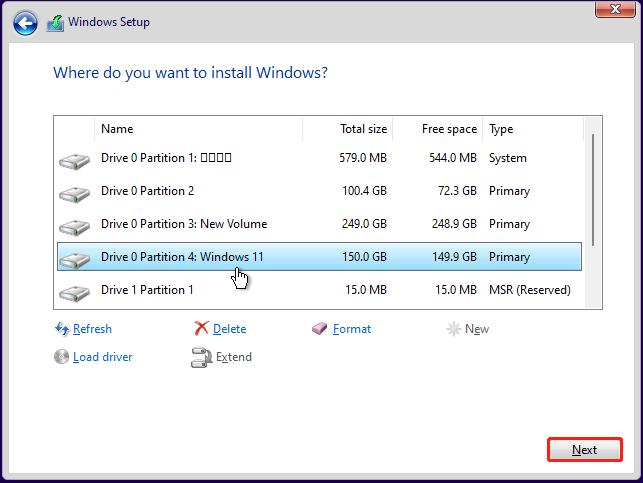The image size is (643, 483).
Task: Click the red X Delete icon
Action: (x=201, y=328)
